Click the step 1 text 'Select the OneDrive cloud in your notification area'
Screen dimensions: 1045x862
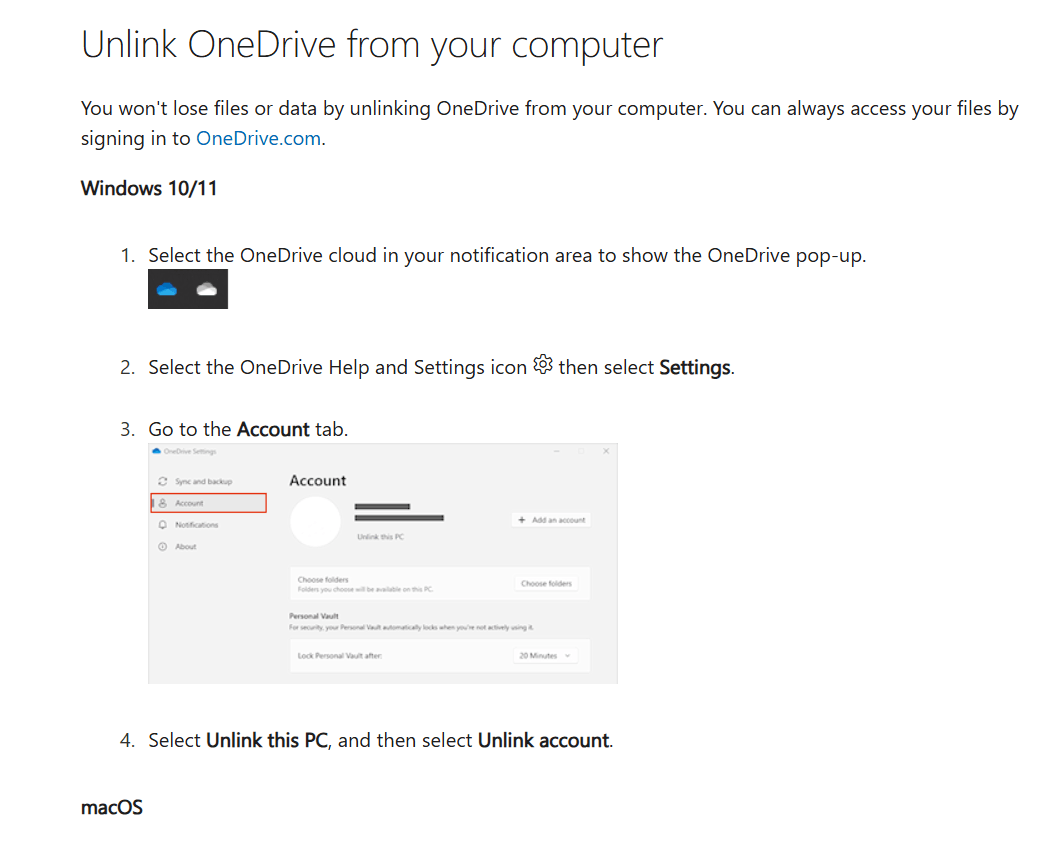[x=370, y=255]
